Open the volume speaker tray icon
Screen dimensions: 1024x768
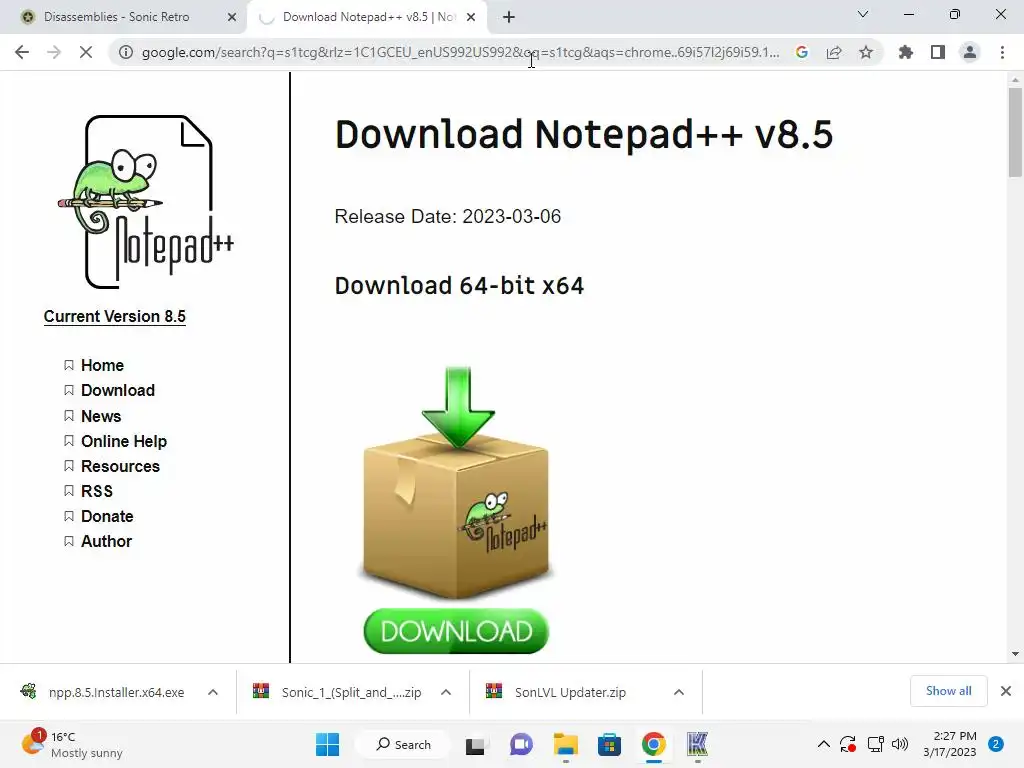point(900,744)
